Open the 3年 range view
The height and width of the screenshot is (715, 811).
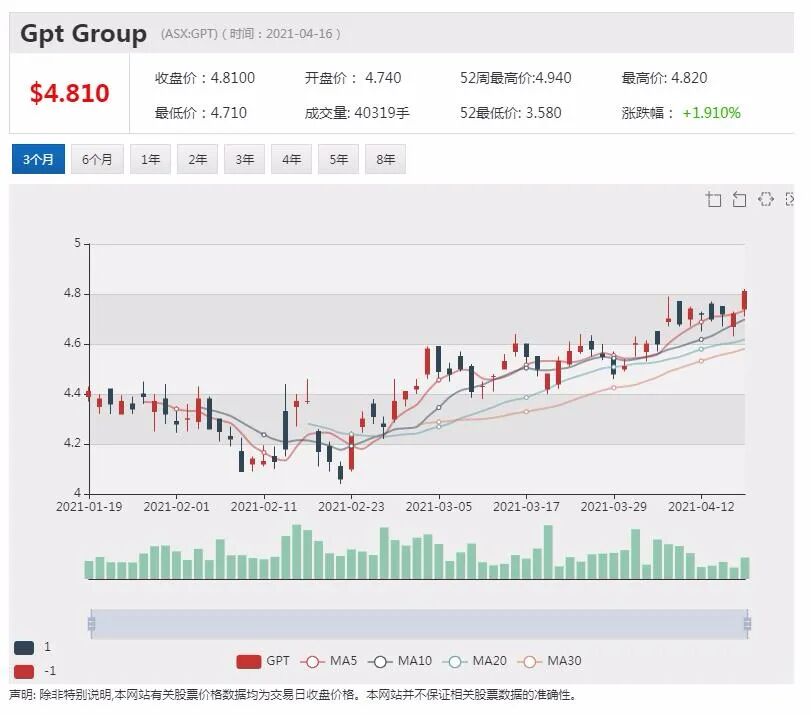click(x=245, y=159)
